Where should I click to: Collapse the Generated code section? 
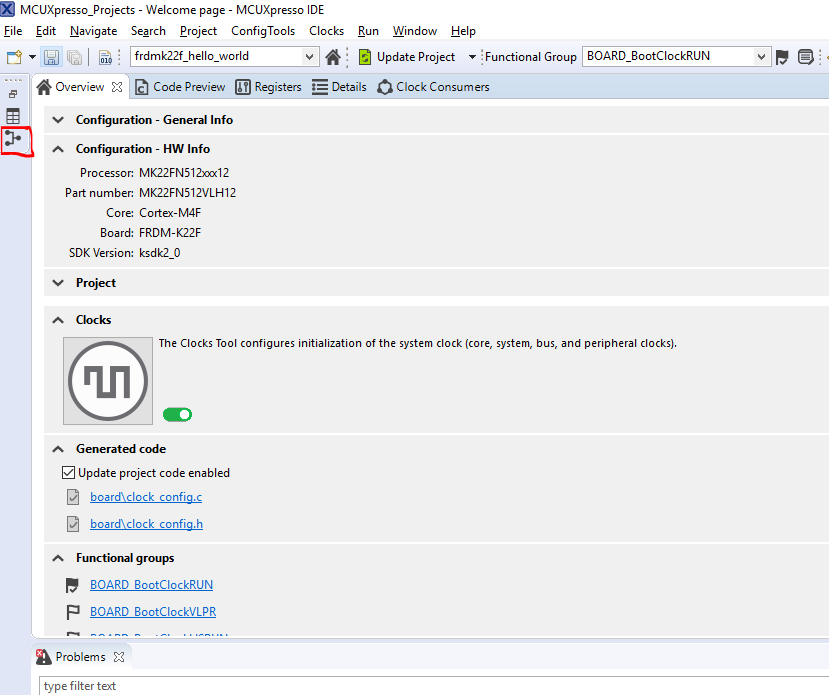[x=58, y=449]
